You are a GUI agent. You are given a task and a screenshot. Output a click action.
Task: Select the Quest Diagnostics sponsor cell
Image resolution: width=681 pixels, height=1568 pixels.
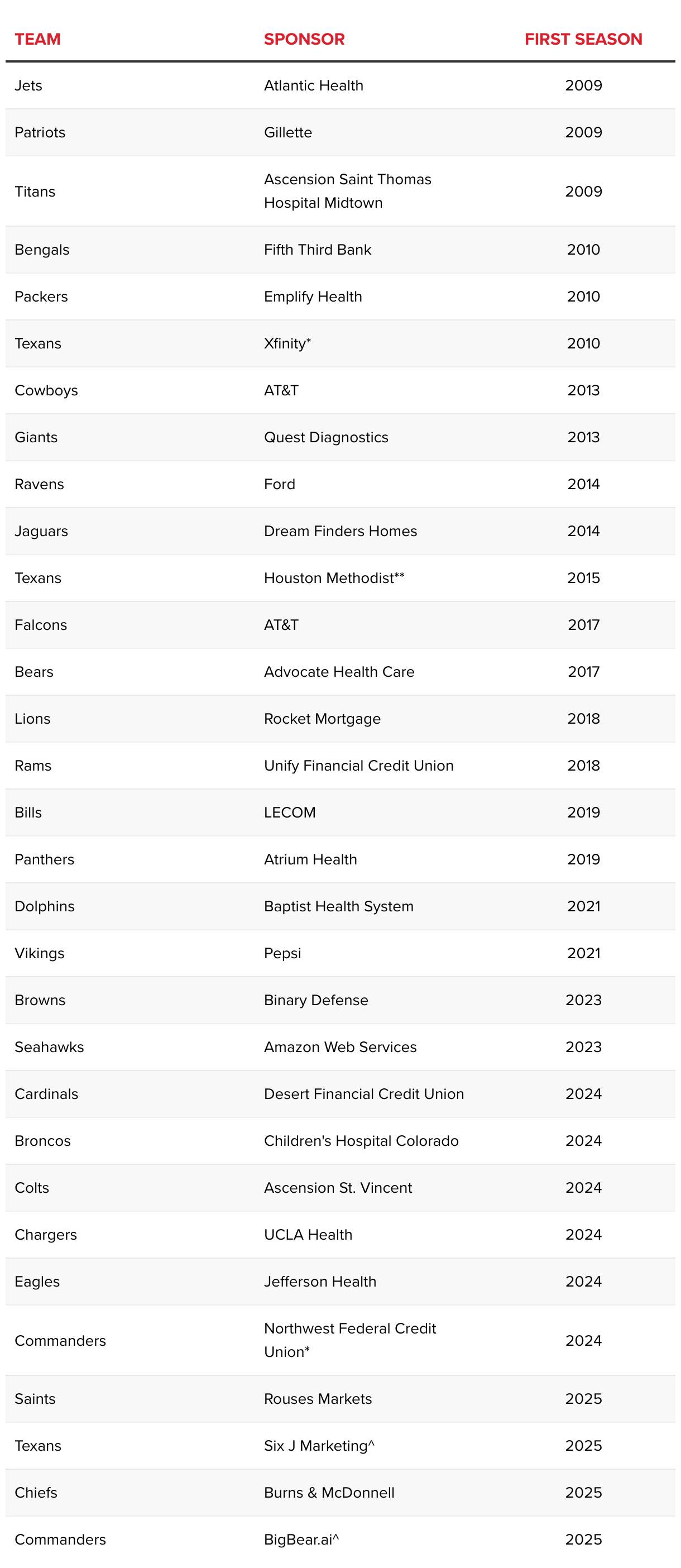pyautogui.click(x=326, y=438)
